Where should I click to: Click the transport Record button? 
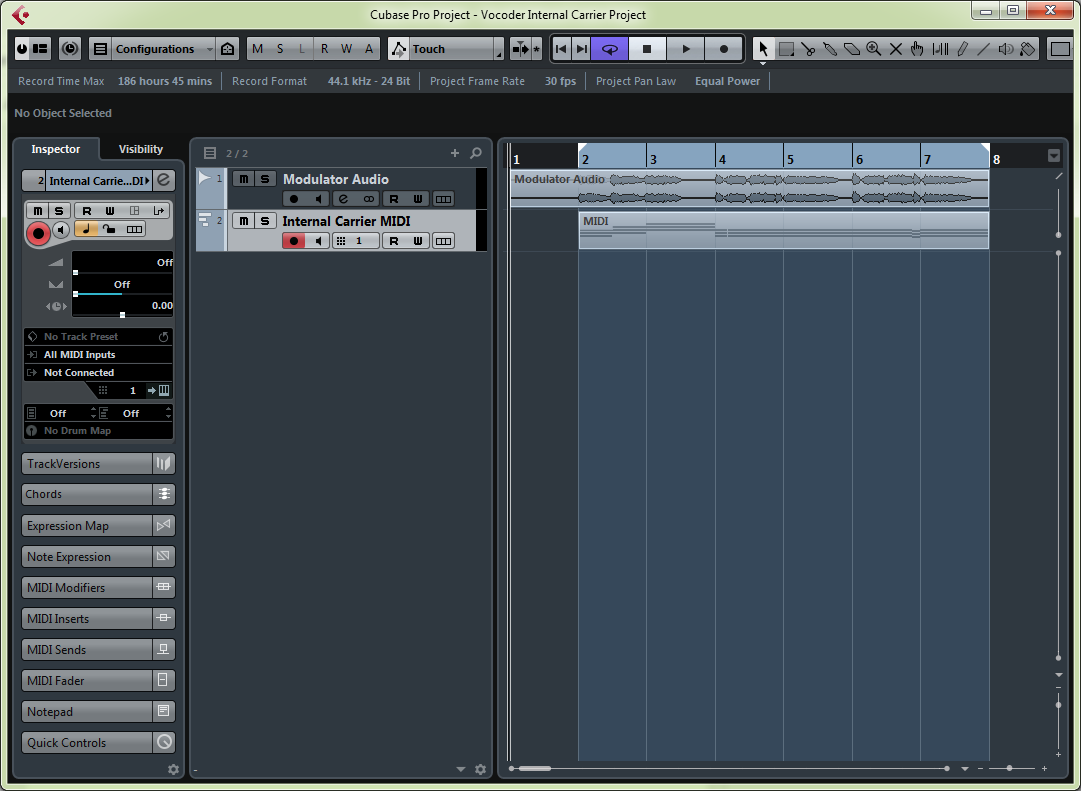(x=724, y=49)
